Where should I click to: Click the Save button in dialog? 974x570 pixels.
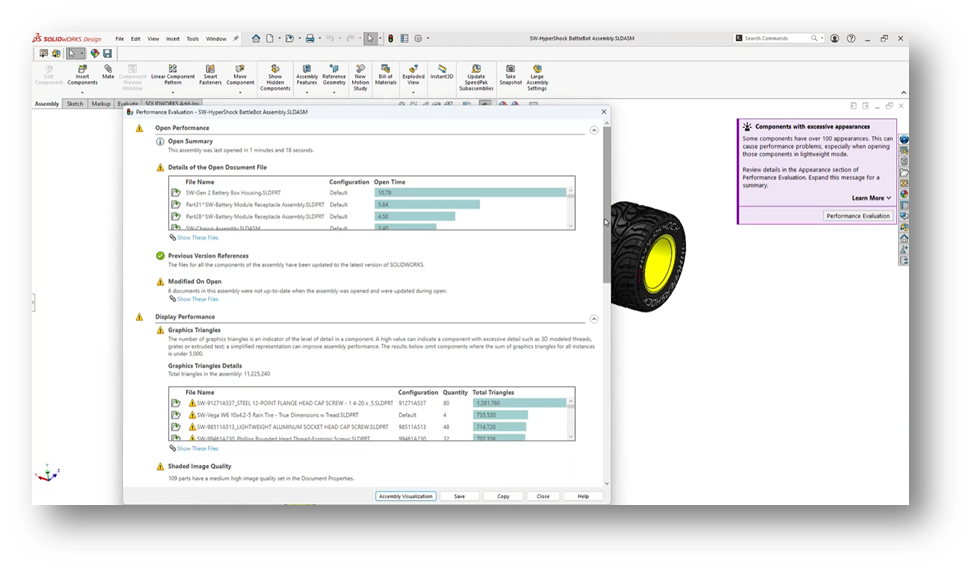459,496
